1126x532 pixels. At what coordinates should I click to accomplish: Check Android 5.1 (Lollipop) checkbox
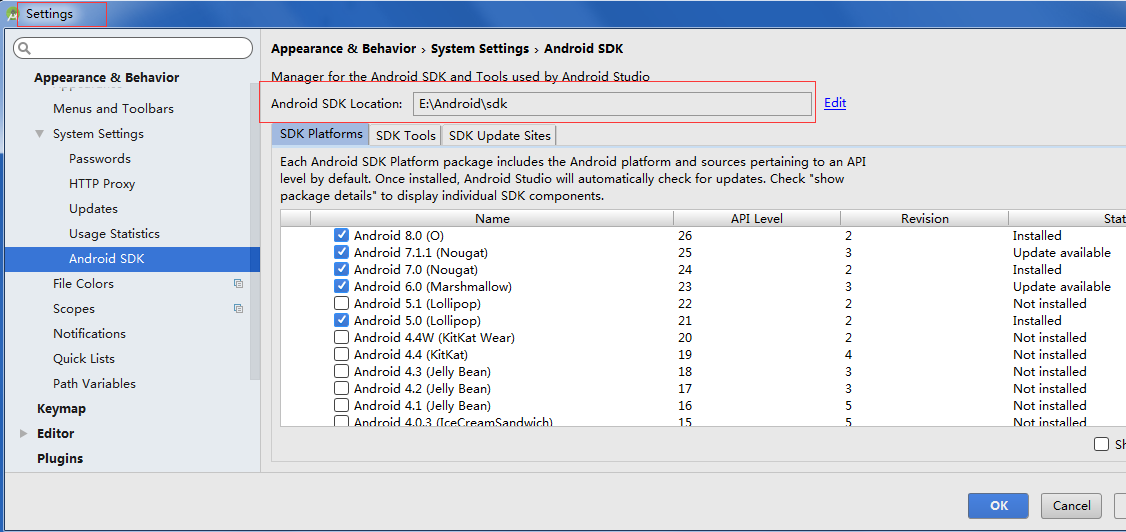342,304
